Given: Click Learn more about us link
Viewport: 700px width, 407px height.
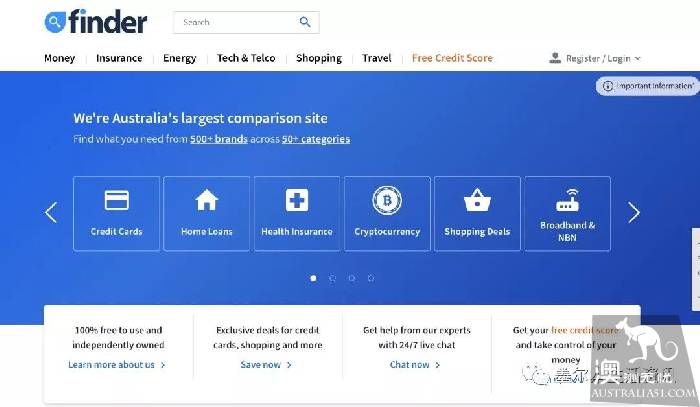Looking at the screenshot, I should (x=117, y=365).
